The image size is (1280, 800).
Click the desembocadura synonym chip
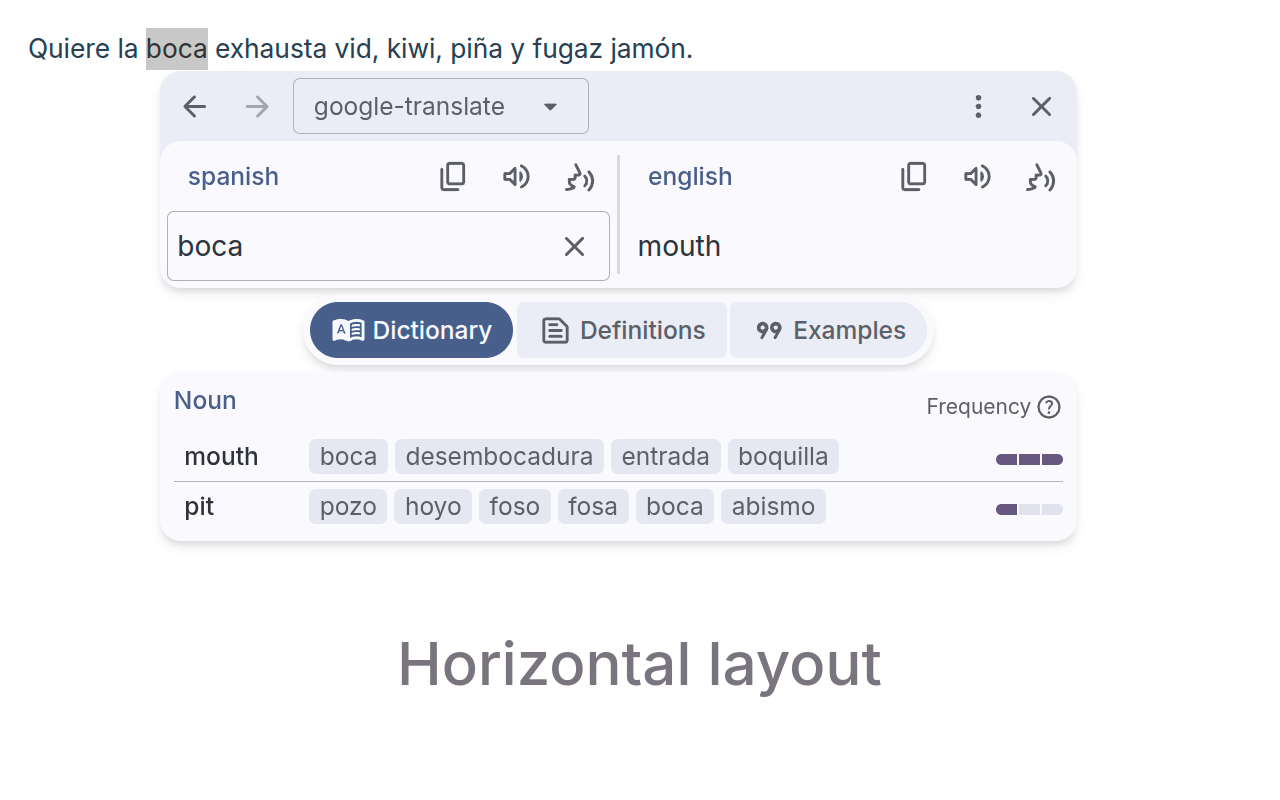[499, 457]
